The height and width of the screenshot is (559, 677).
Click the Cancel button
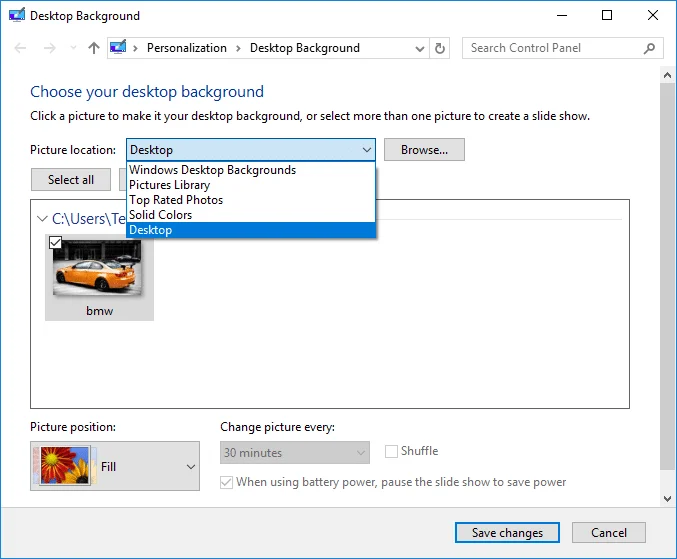tap(609, 533)
